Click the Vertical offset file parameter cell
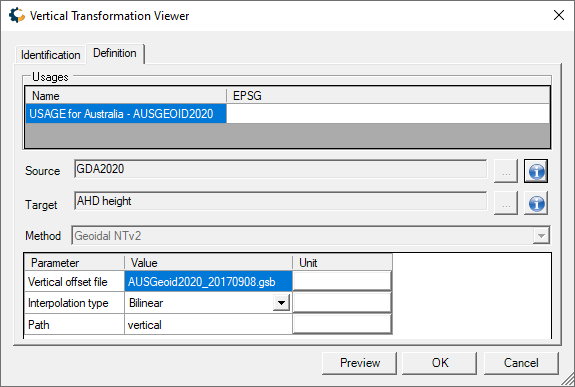575x387 pixels. pyautogui.click(x=74, y=282)
